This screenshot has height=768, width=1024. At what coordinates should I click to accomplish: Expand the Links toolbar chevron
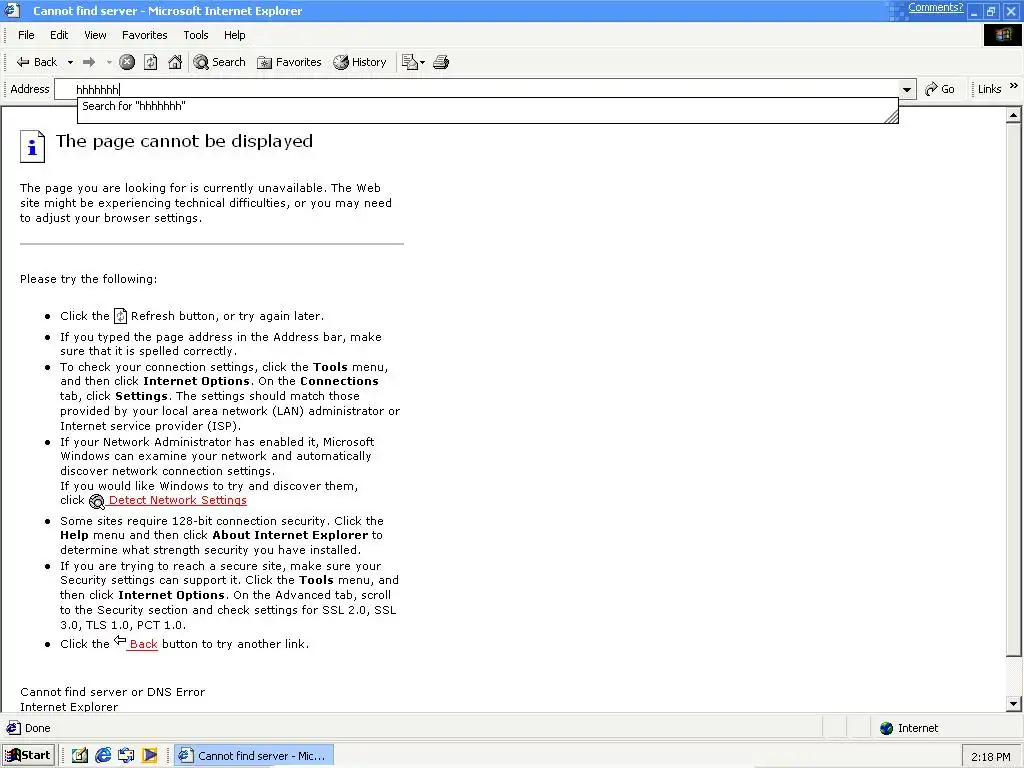(x=1013, y=86)
